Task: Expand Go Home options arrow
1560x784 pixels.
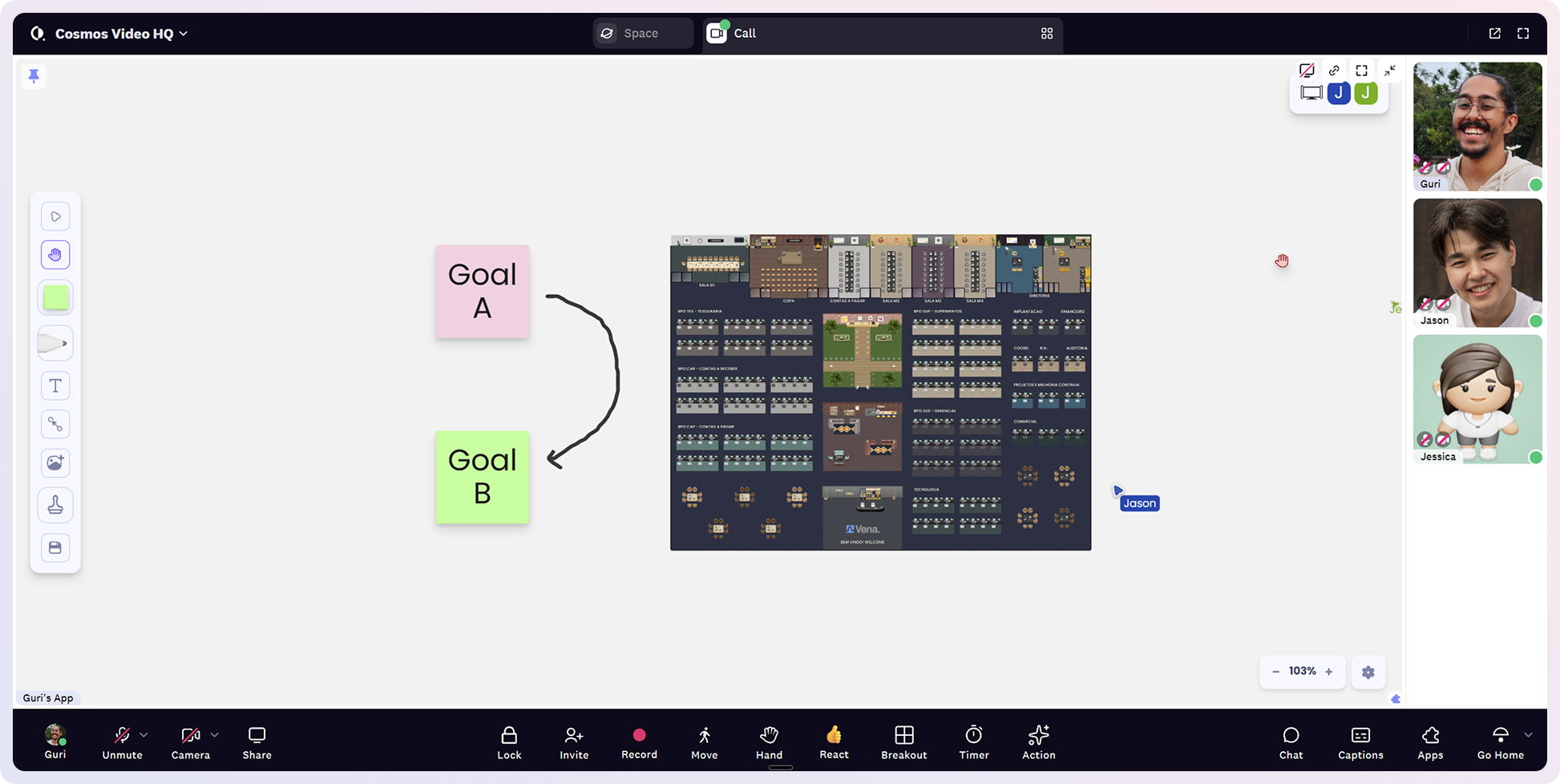Action: 1529,734
